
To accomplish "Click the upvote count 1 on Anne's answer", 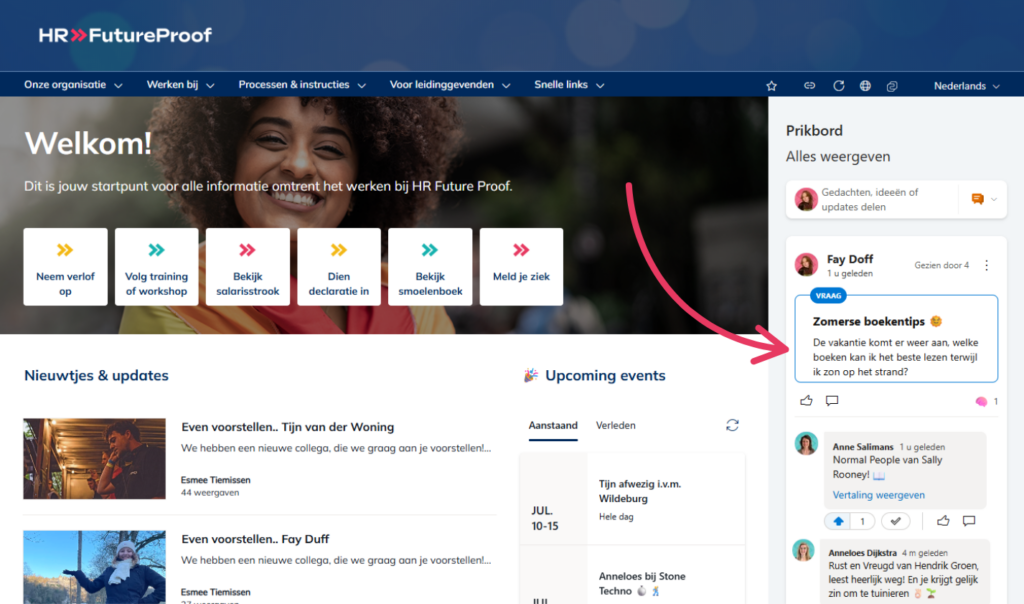I will 862,521.
